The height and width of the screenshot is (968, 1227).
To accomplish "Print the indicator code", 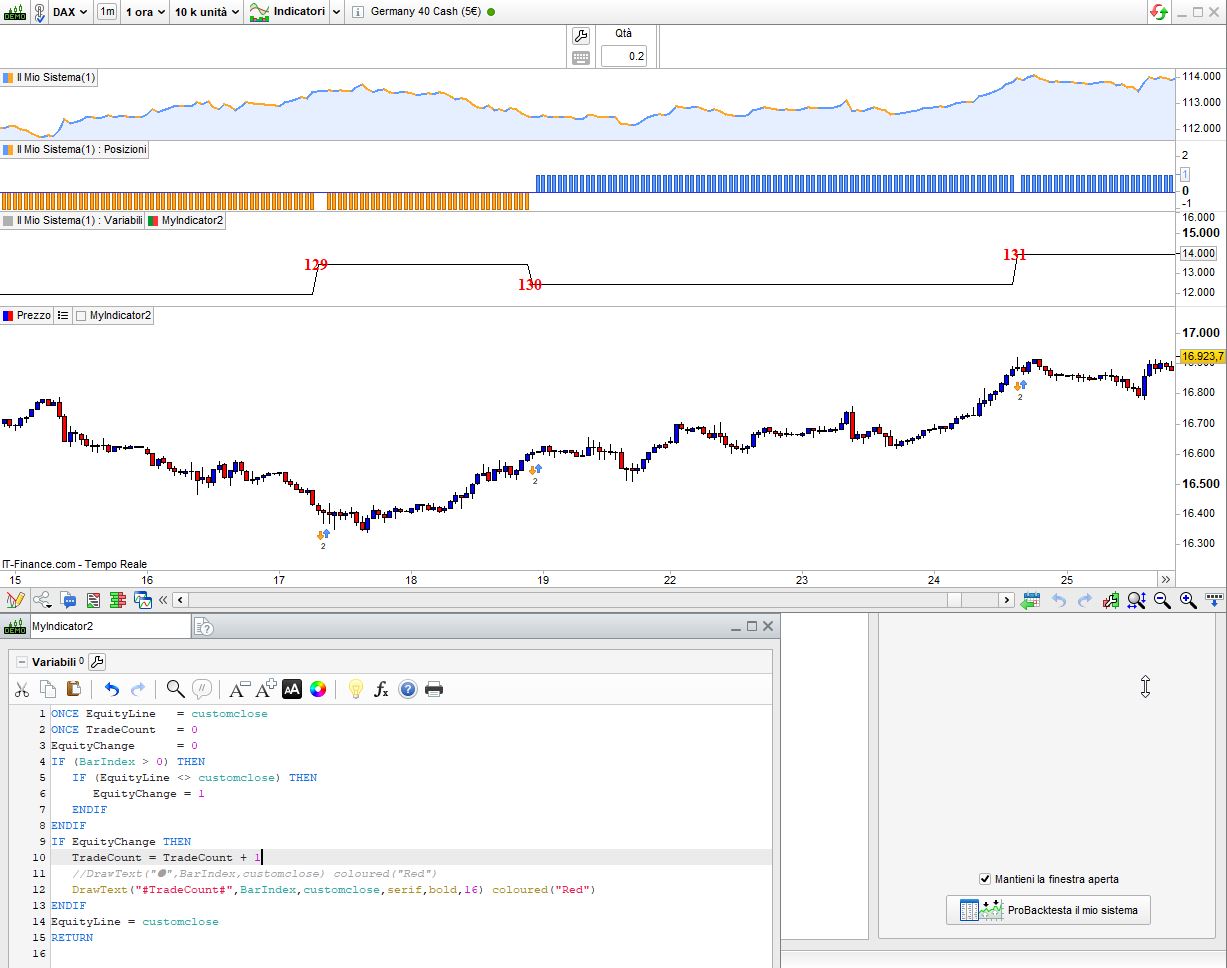I will pos(433,689).
